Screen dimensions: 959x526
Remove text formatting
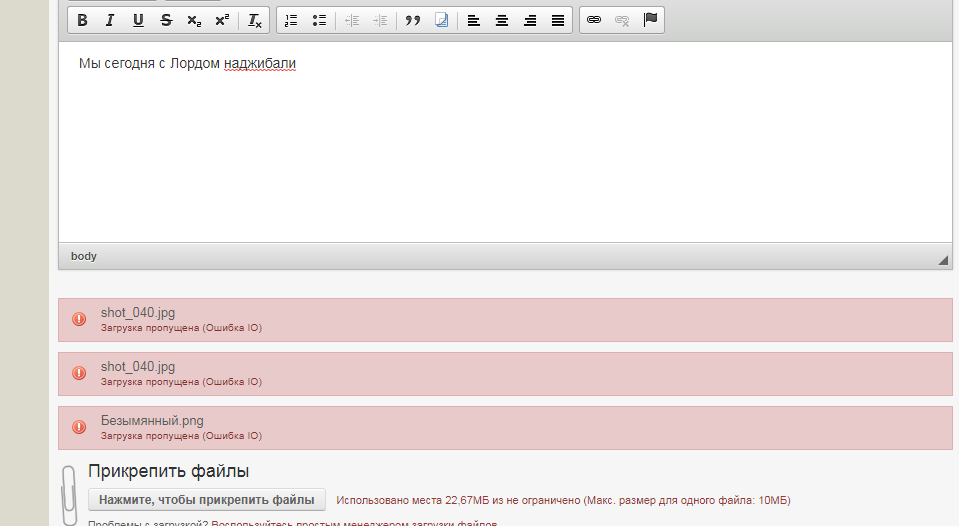[254, 20]
